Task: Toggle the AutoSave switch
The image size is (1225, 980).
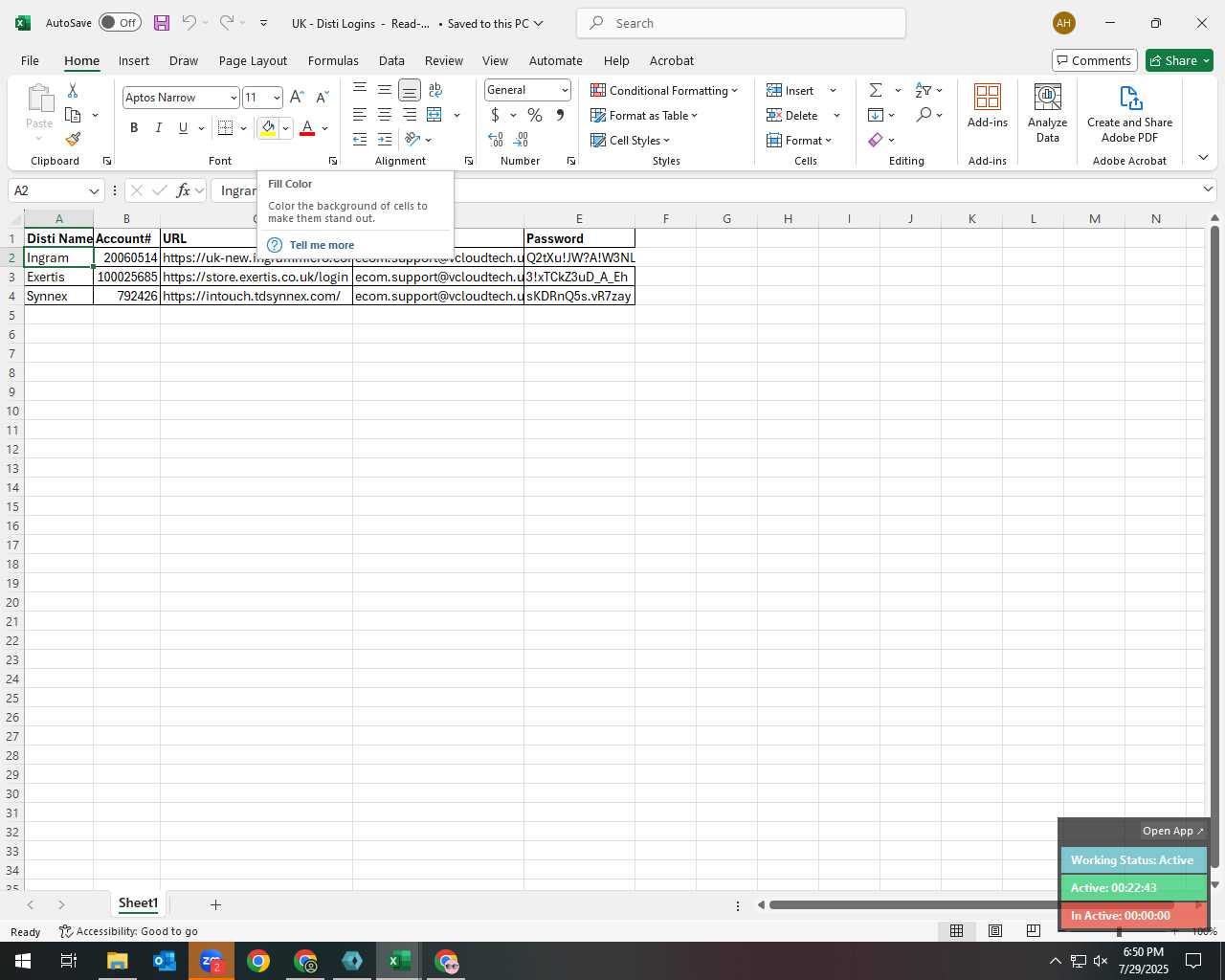Action: (120, 23)
